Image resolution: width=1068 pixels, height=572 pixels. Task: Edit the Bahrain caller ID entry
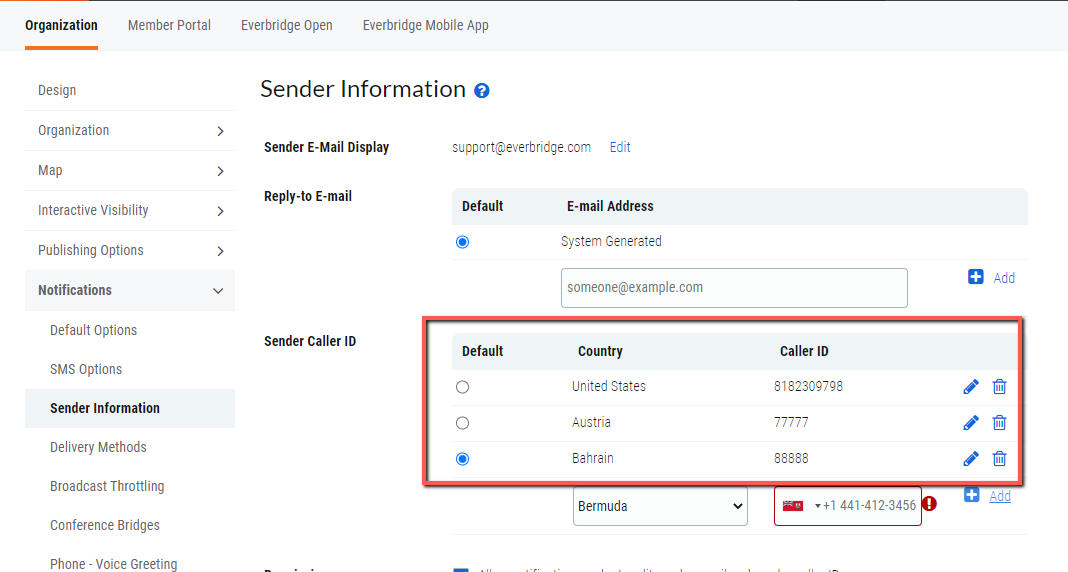[x=970, y=459]
